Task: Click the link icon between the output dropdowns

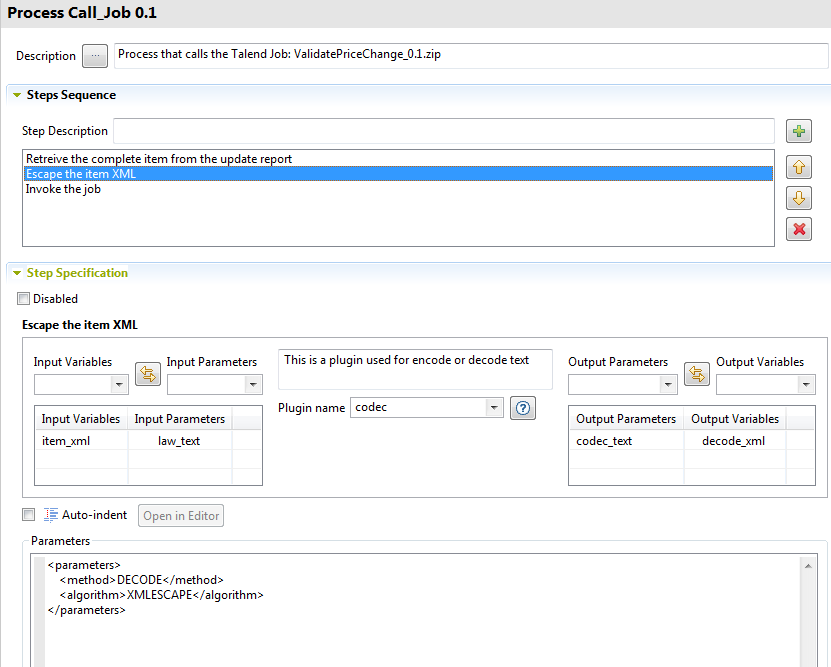Action: click(x=696, y=375)
